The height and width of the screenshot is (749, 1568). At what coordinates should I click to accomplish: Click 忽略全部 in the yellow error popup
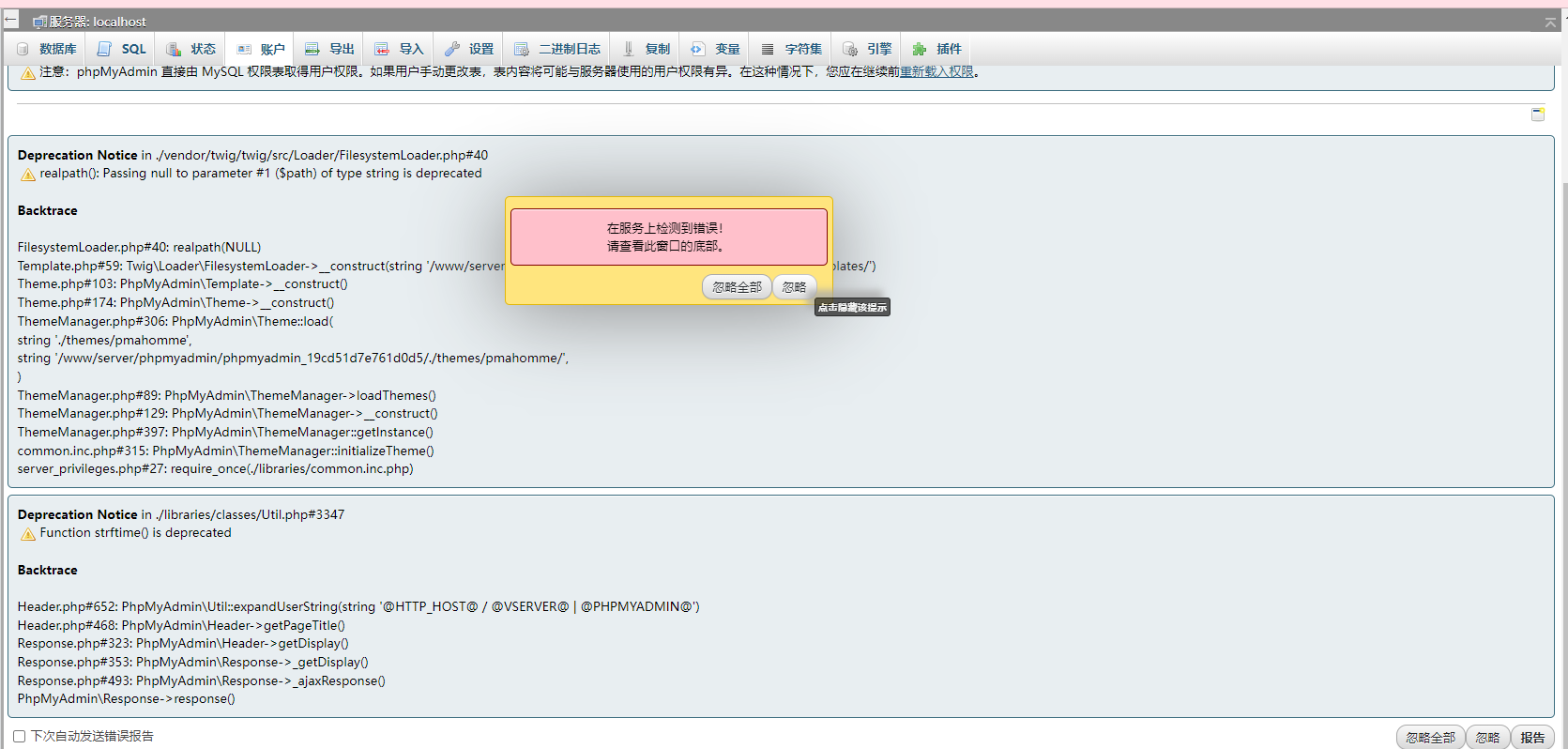pyautogui.click(x=737, y=287)
